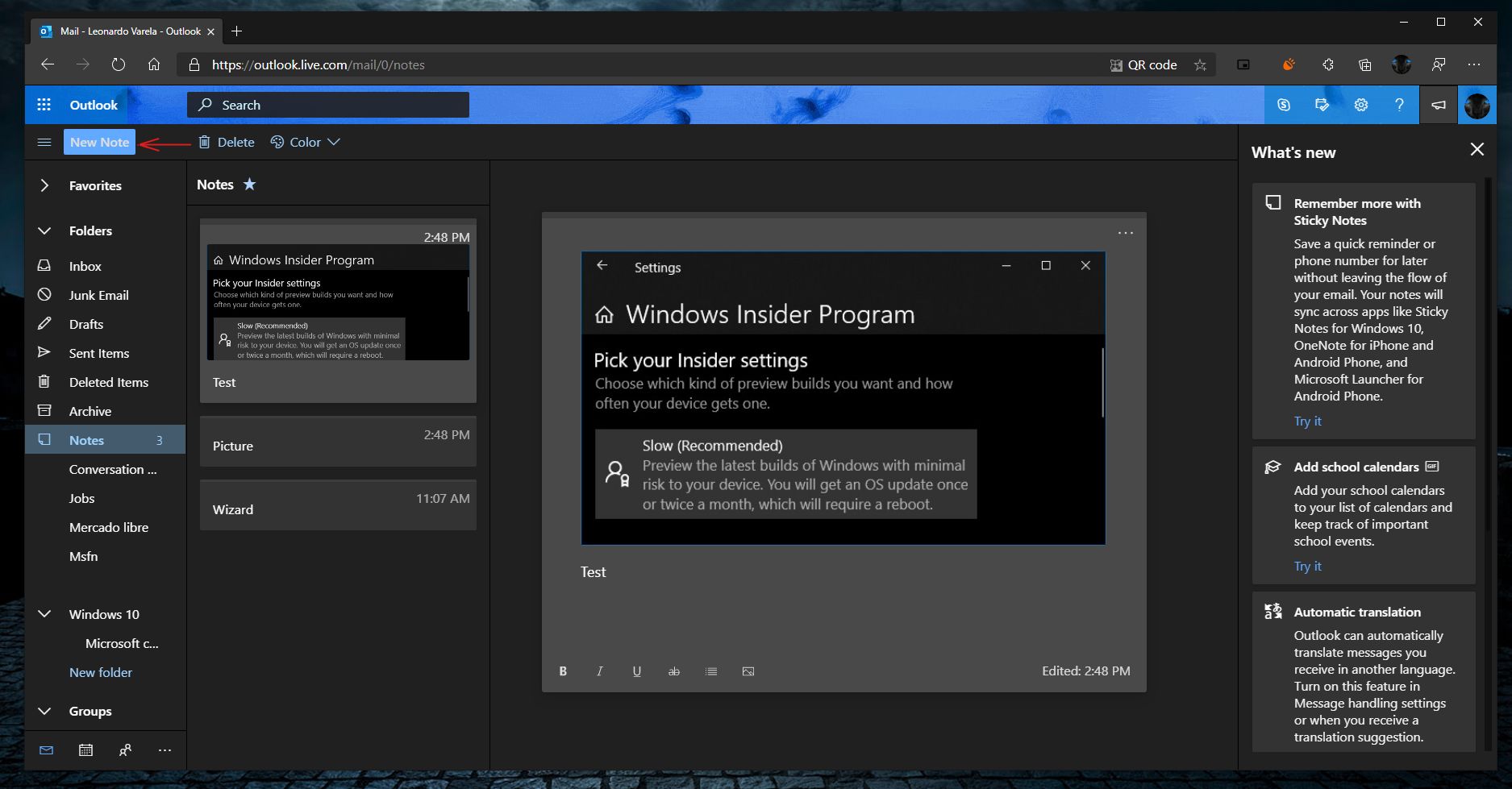Viewport: 1512px width, 789px height.
Task: Select the Test note card
Action: coord(338,311)
